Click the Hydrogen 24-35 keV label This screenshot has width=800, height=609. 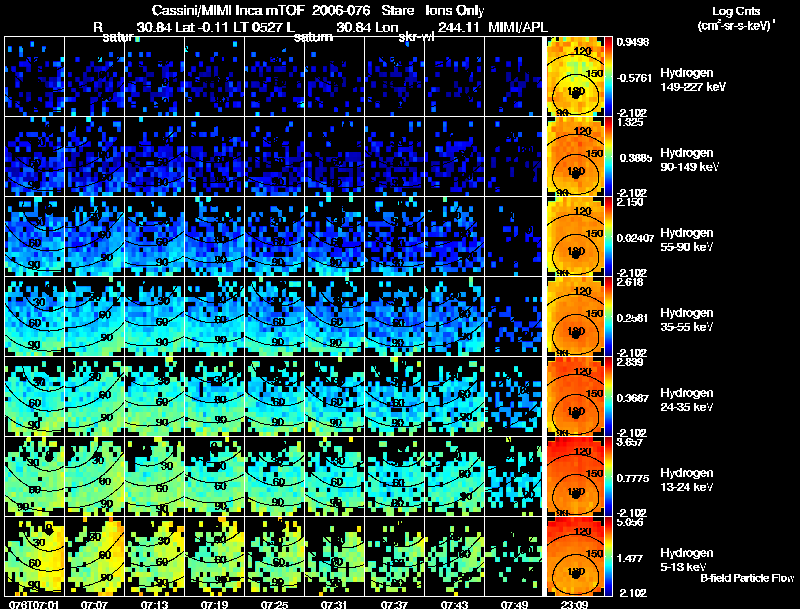point(687,400)
